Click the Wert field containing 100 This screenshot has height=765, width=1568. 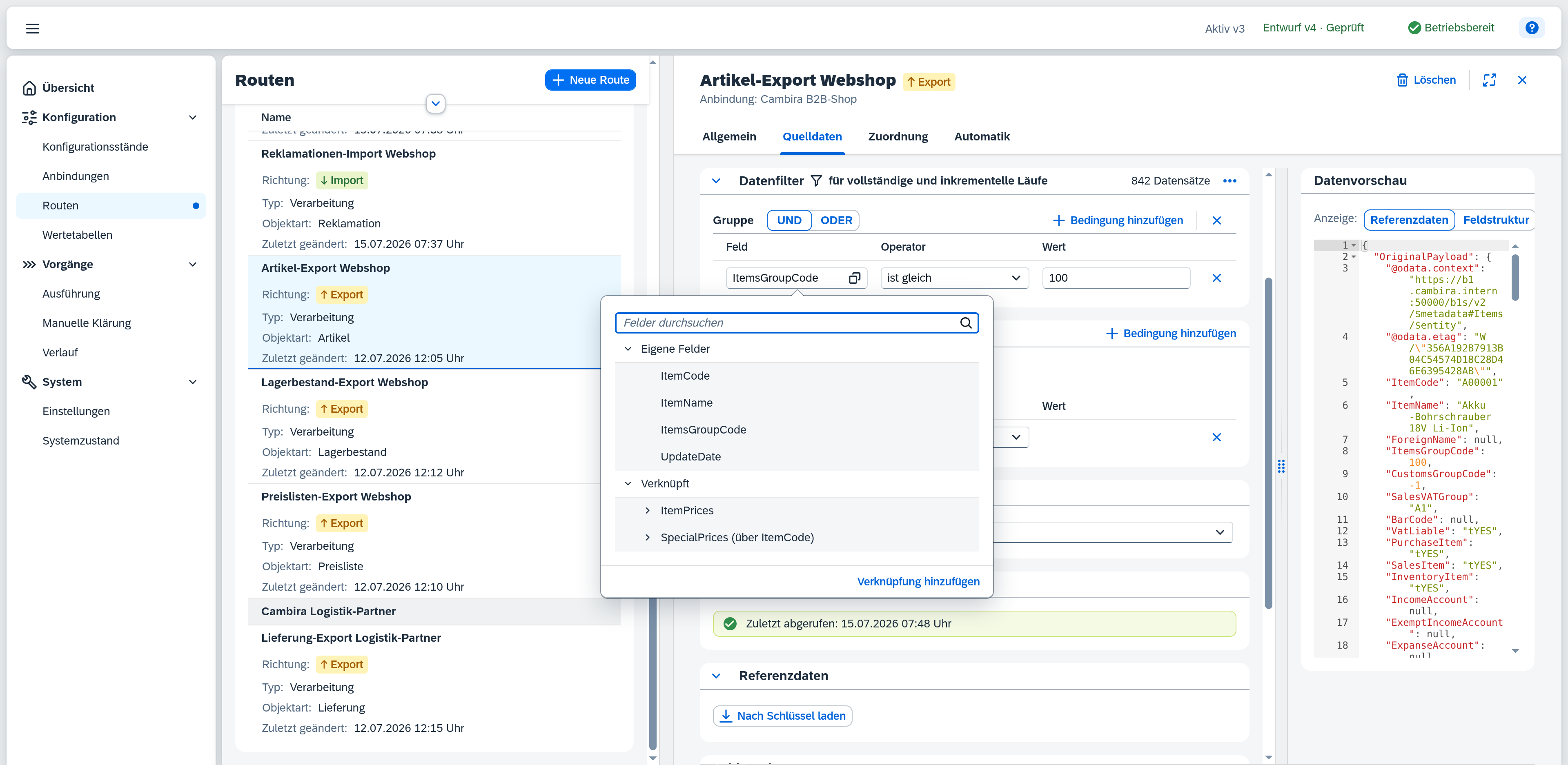click(x=1116, y=278)
